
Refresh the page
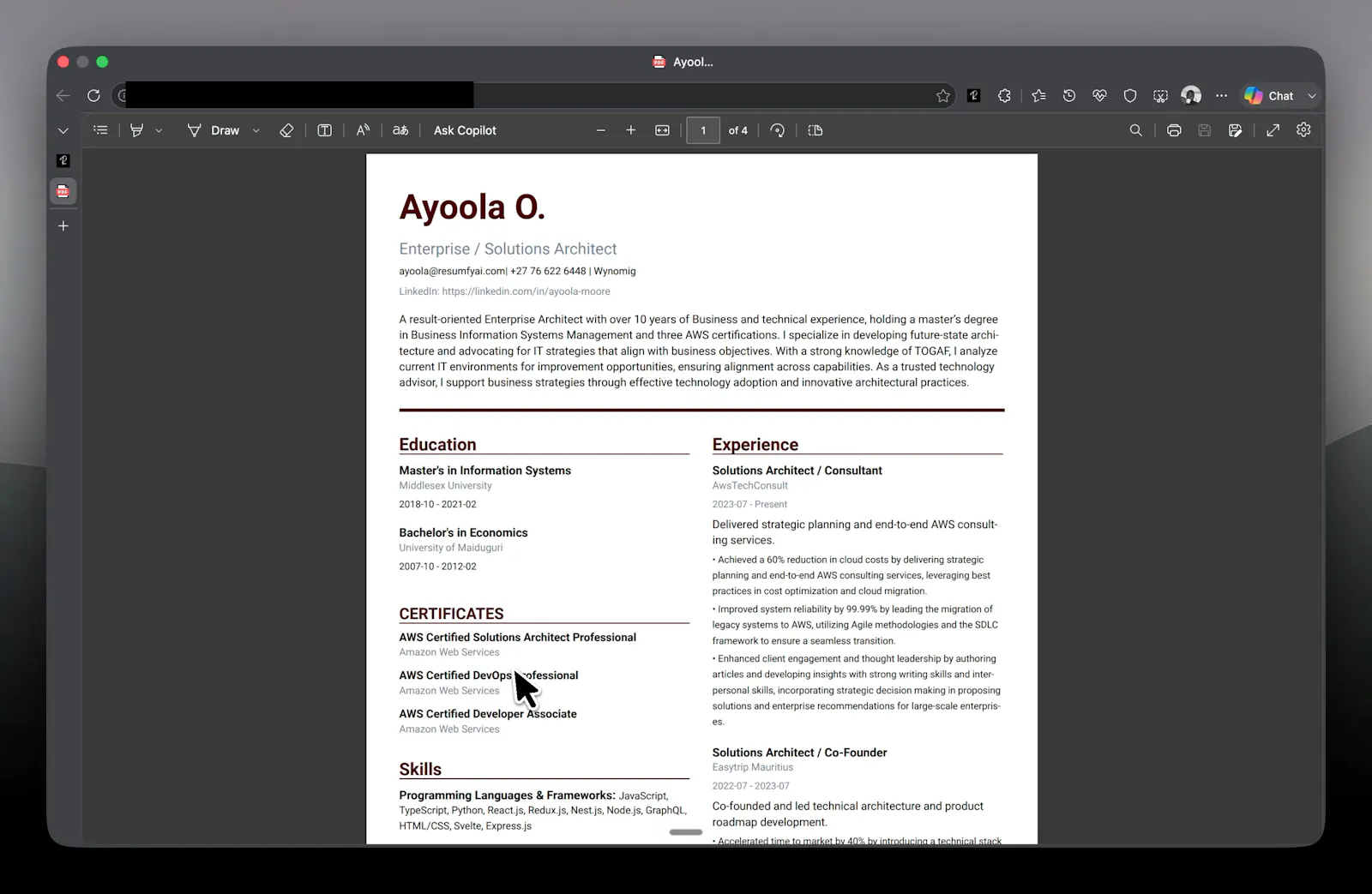tap(93, 95)
